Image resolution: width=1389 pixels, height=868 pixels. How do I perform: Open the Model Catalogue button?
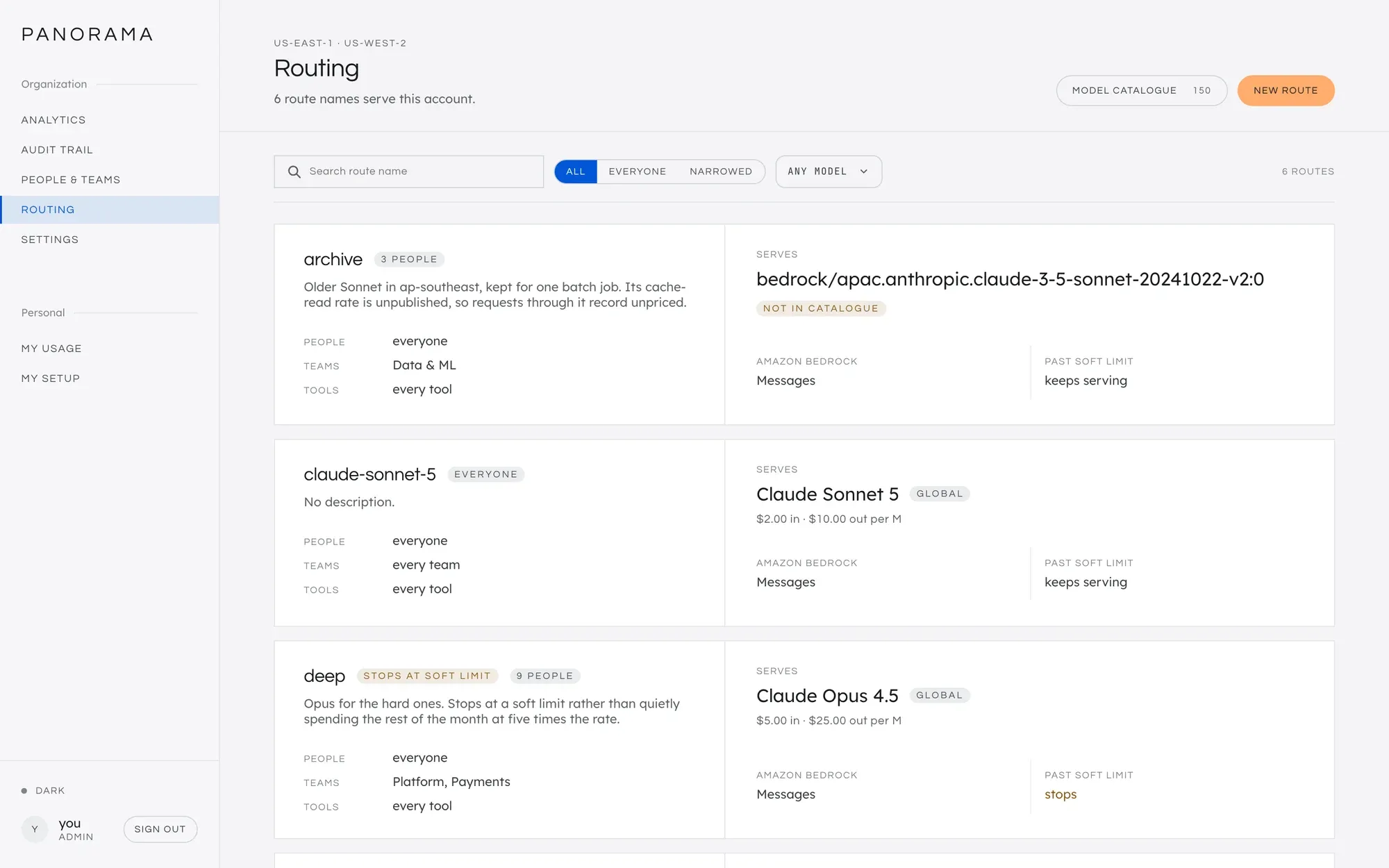(1141, 90)
